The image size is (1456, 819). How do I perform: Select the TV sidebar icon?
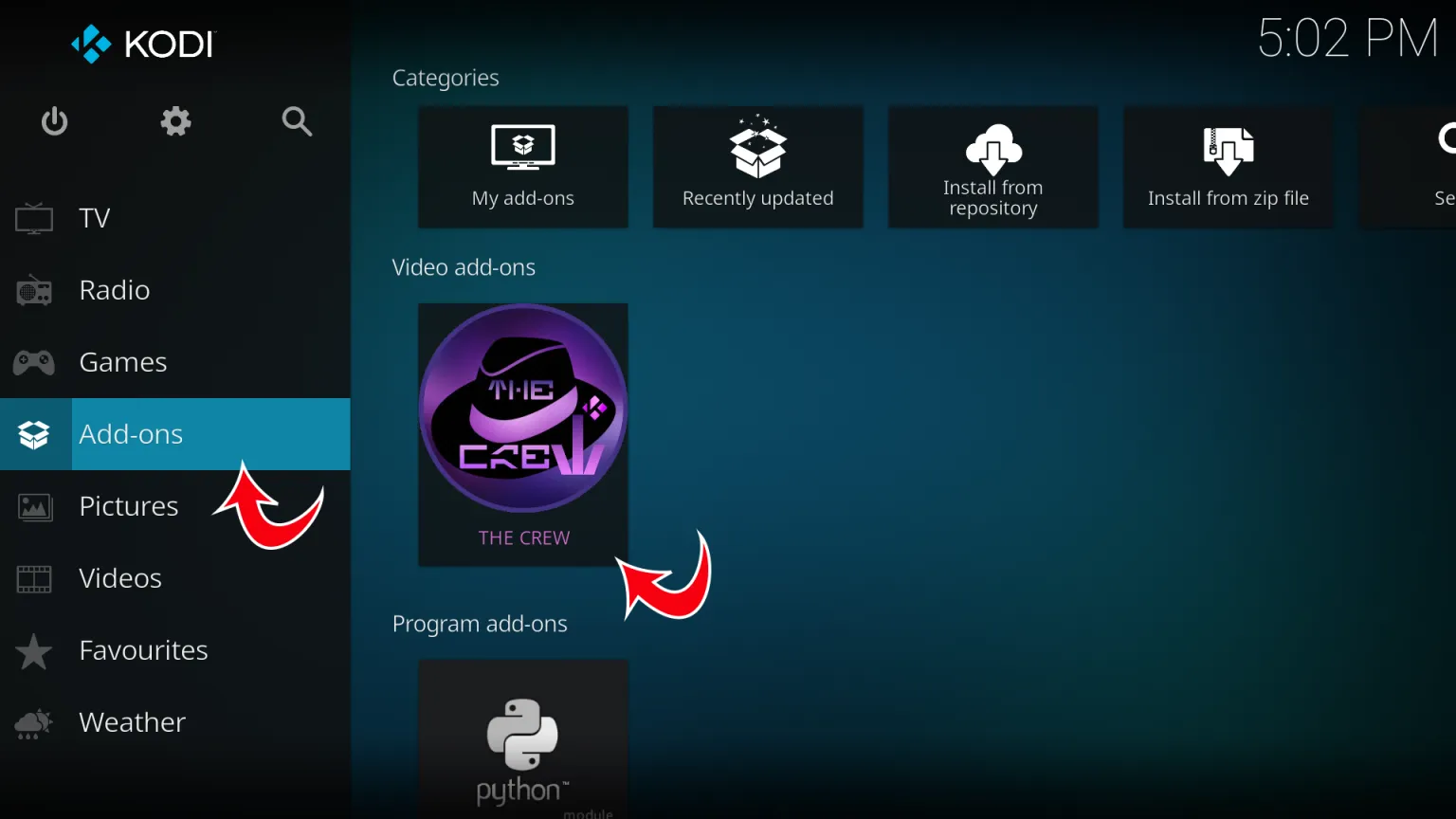pyautogui.click(x=33, y=217)
